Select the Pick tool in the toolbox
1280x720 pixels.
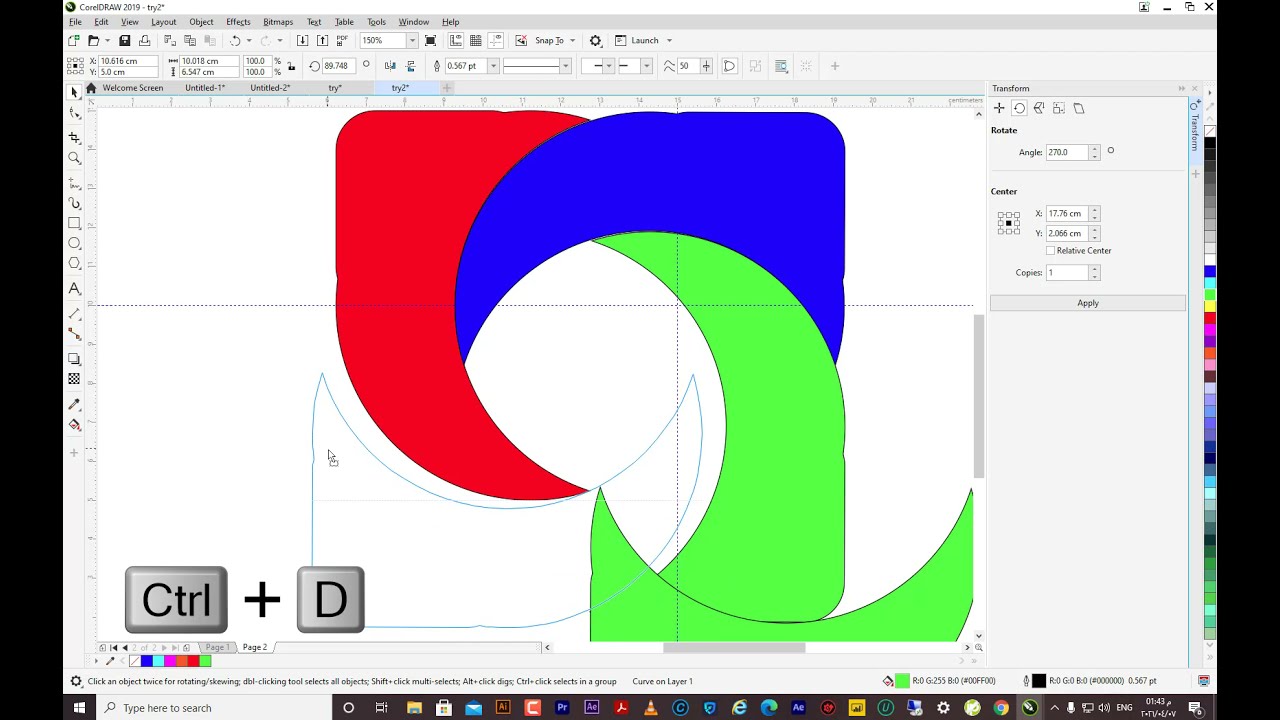[x=74, y=92]
